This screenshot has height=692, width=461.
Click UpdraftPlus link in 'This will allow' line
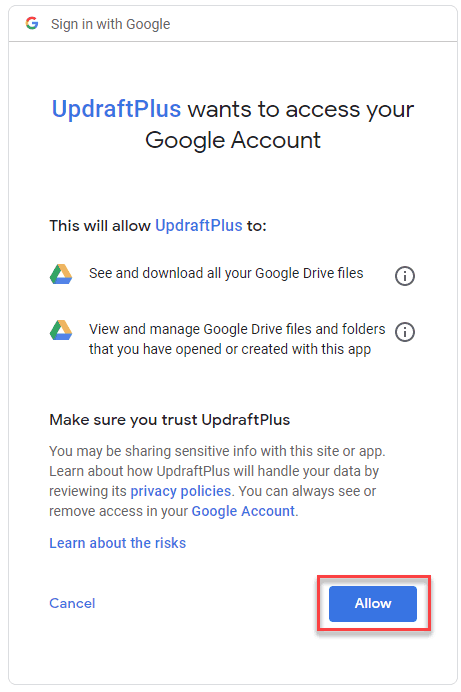[199, 226]
